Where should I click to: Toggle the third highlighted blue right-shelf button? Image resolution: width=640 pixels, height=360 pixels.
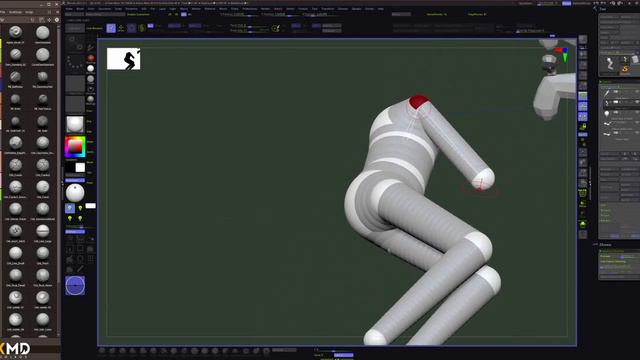pos(583,117)
